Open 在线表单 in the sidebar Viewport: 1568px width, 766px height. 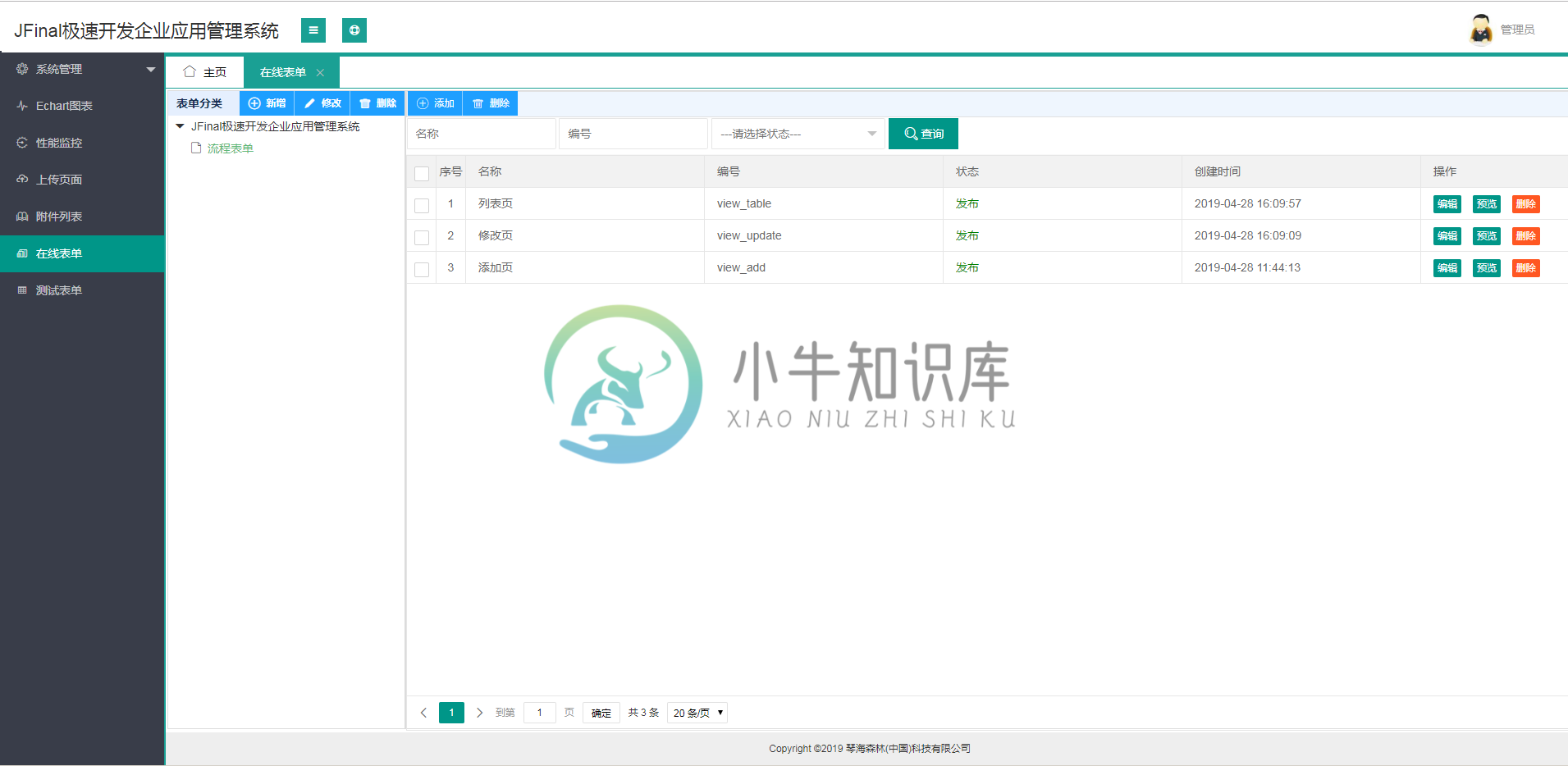click(82, 253)
